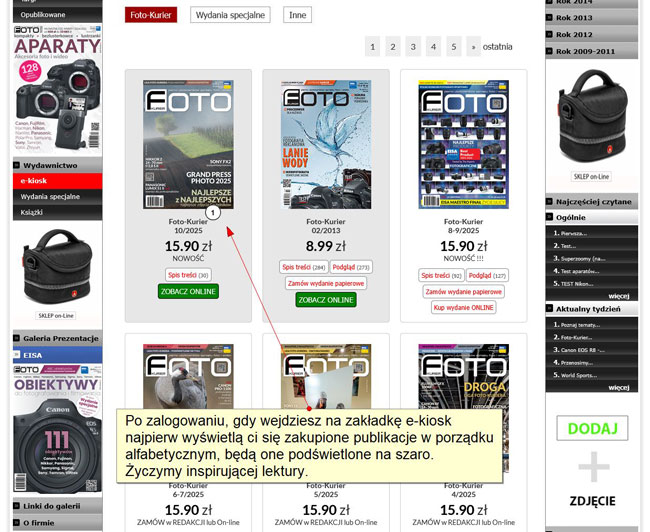650x532 pixels.
Task: Click the Foto-Kurier 02/2013 water splash cover
Action: click(326, 145)
